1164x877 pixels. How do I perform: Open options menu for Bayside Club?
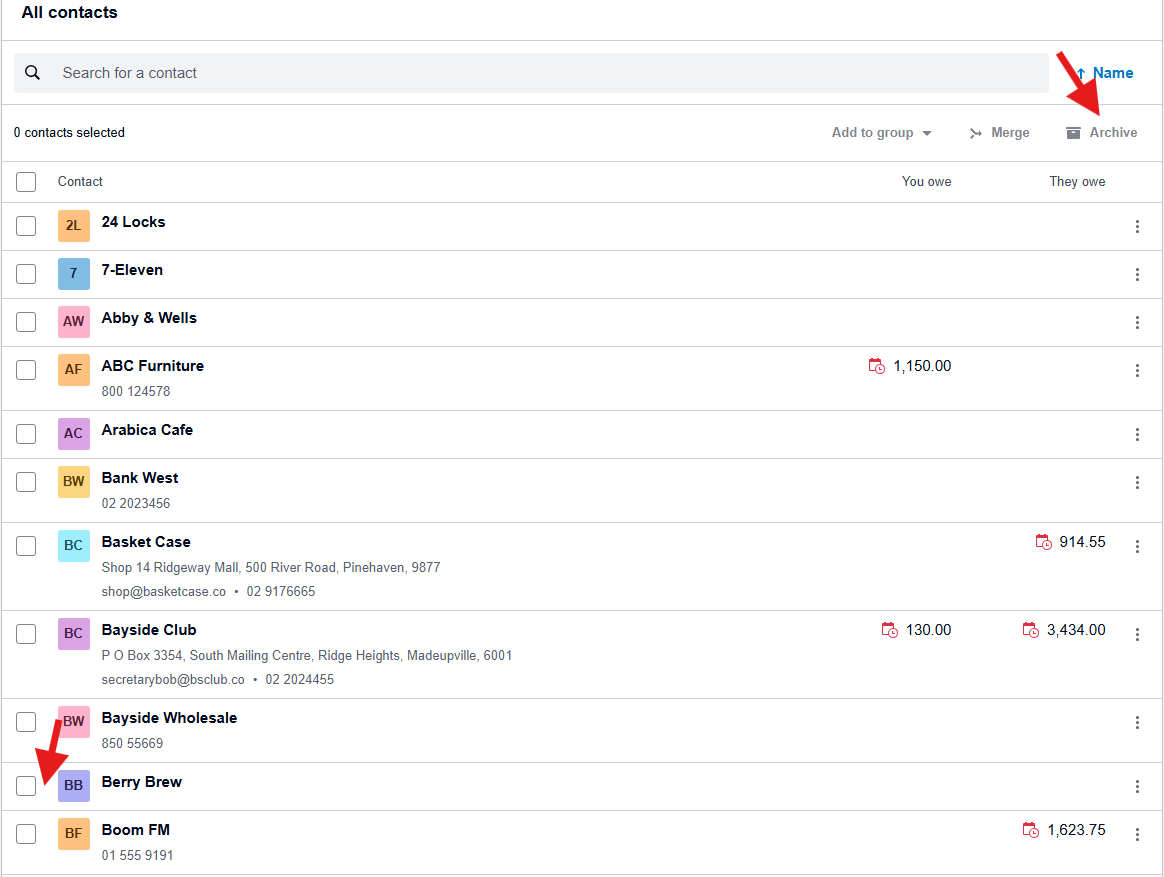pyautogui.click(x=1137, y=634)
